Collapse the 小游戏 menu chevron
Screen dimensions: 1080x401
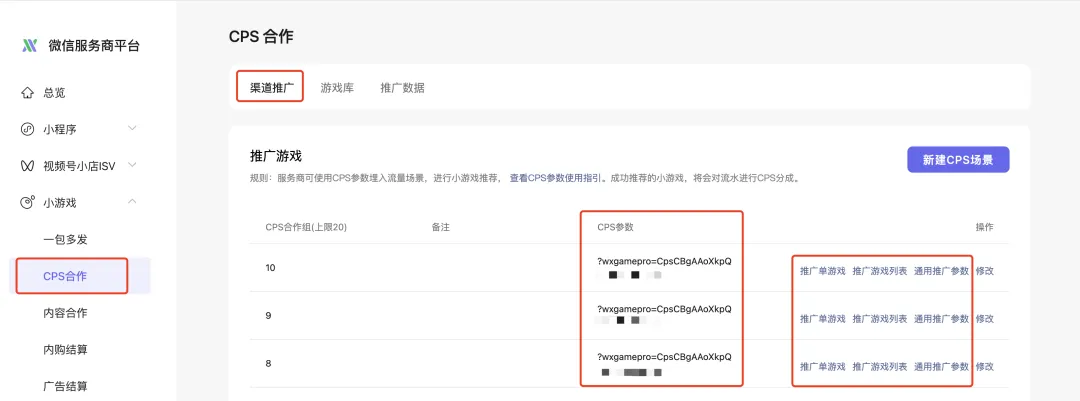click(133, 201)
